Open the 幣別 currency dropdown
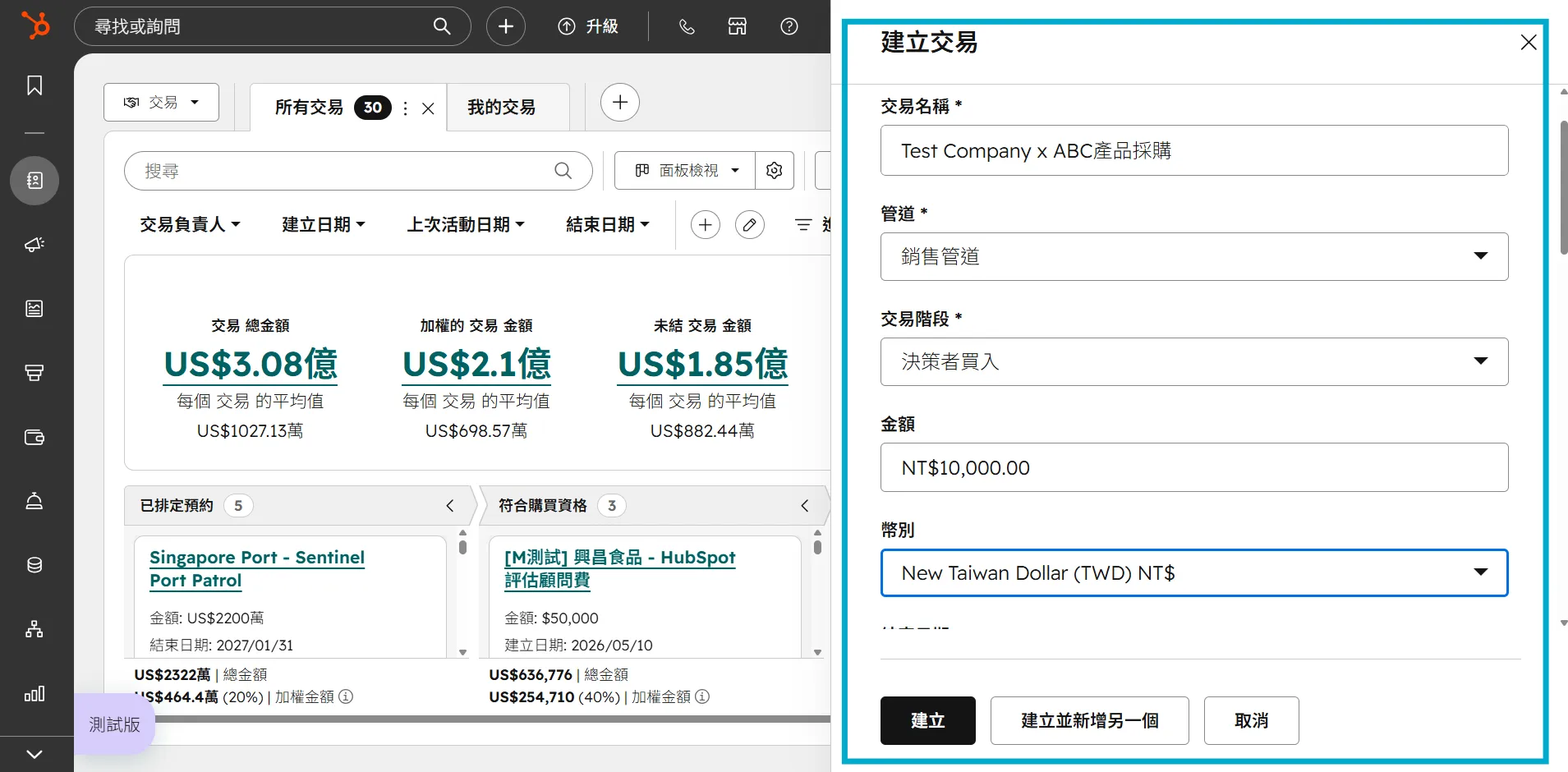The image size is (1568, 772). click(1194, 572)
